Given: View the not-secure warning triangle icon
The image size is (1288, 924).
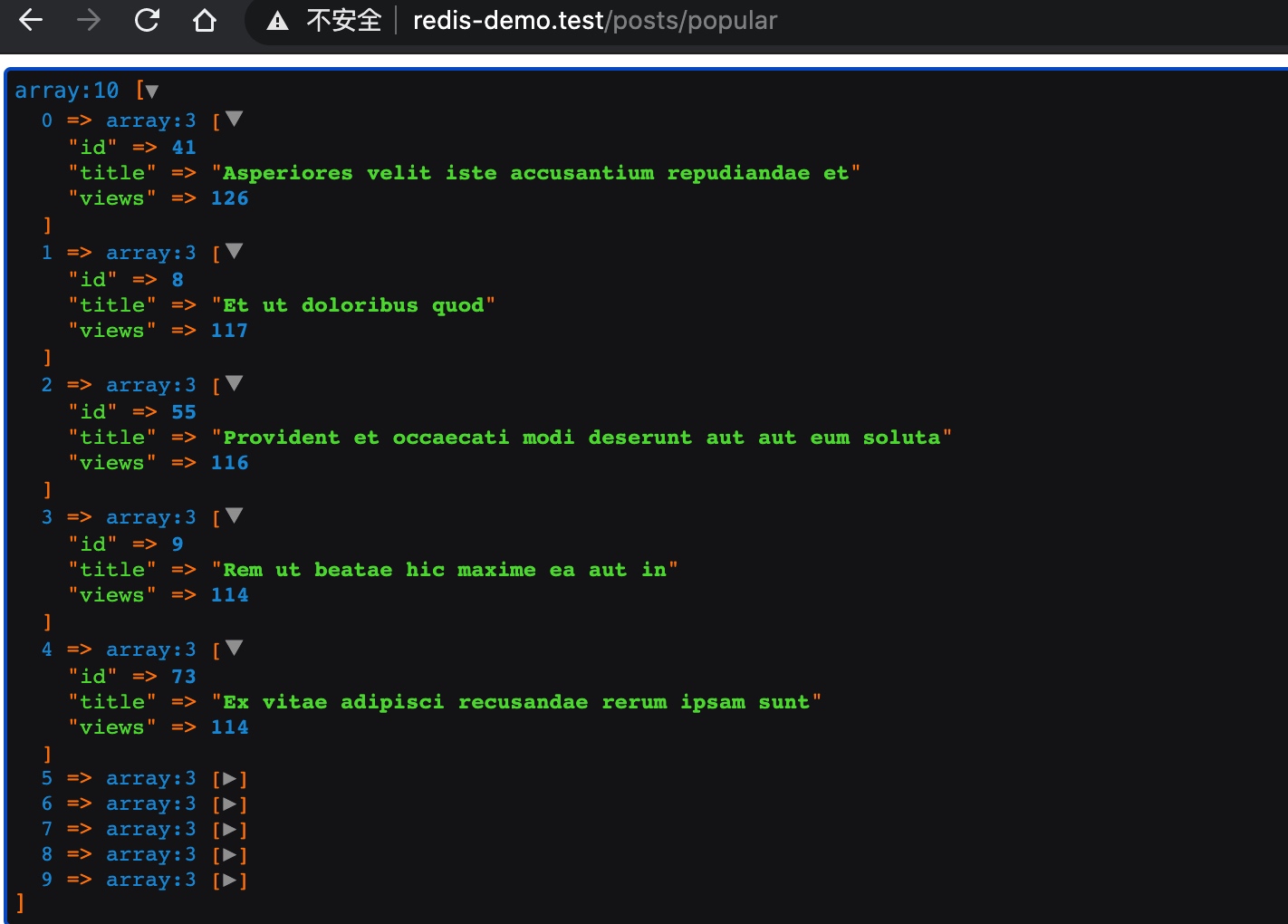Looking at the screenshot, I should [x=277, y=21].
